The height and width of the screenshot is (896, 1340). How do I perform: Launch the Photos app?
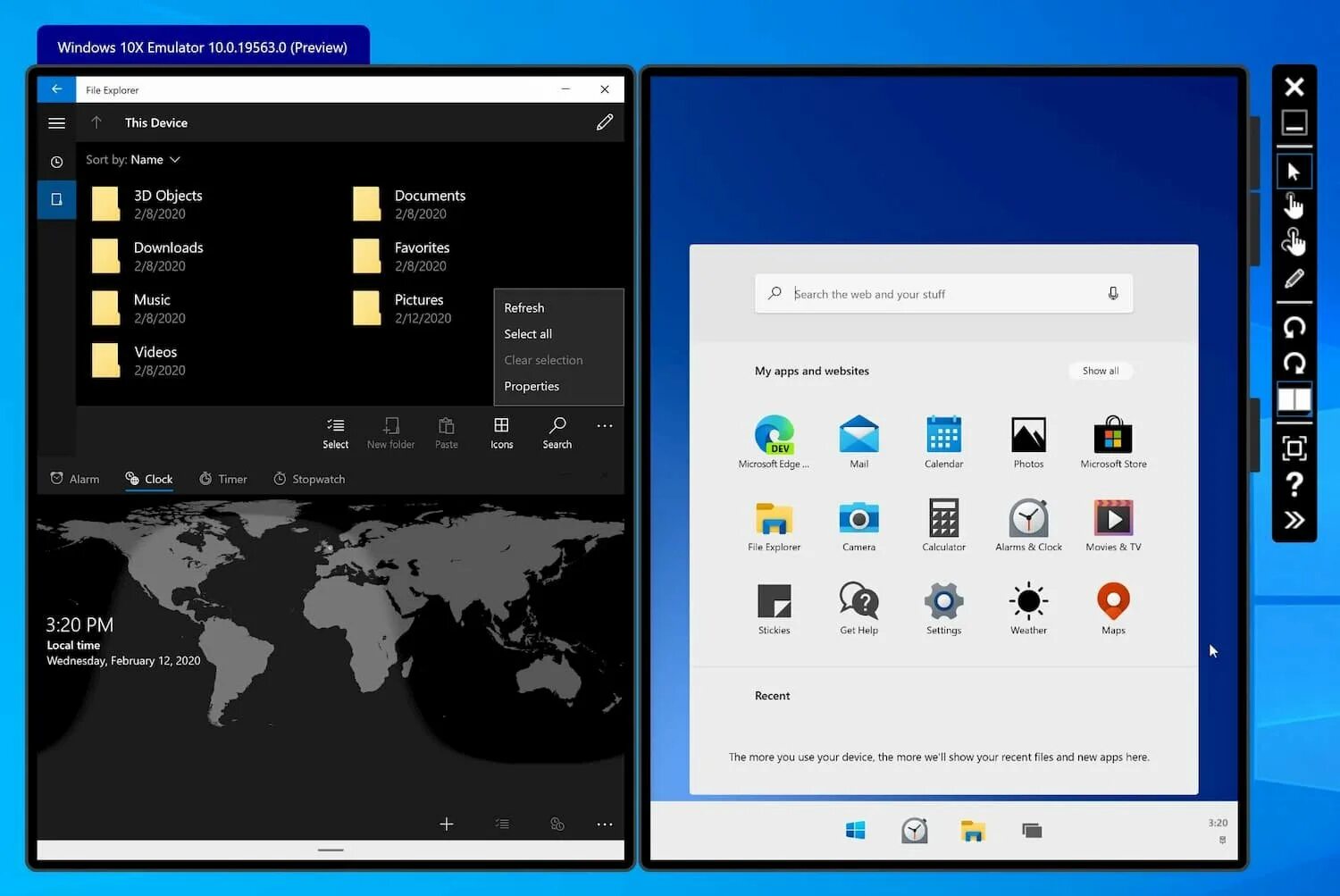point(1029,442)
